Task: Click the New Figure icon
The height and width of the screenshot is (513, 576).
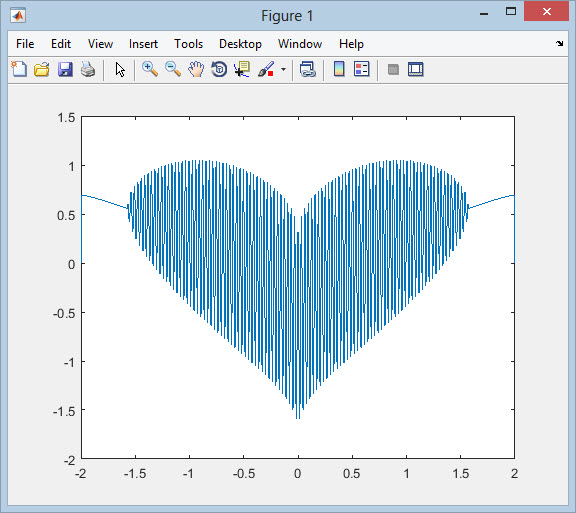Action: pyautogui.click(x=19, y=69)
